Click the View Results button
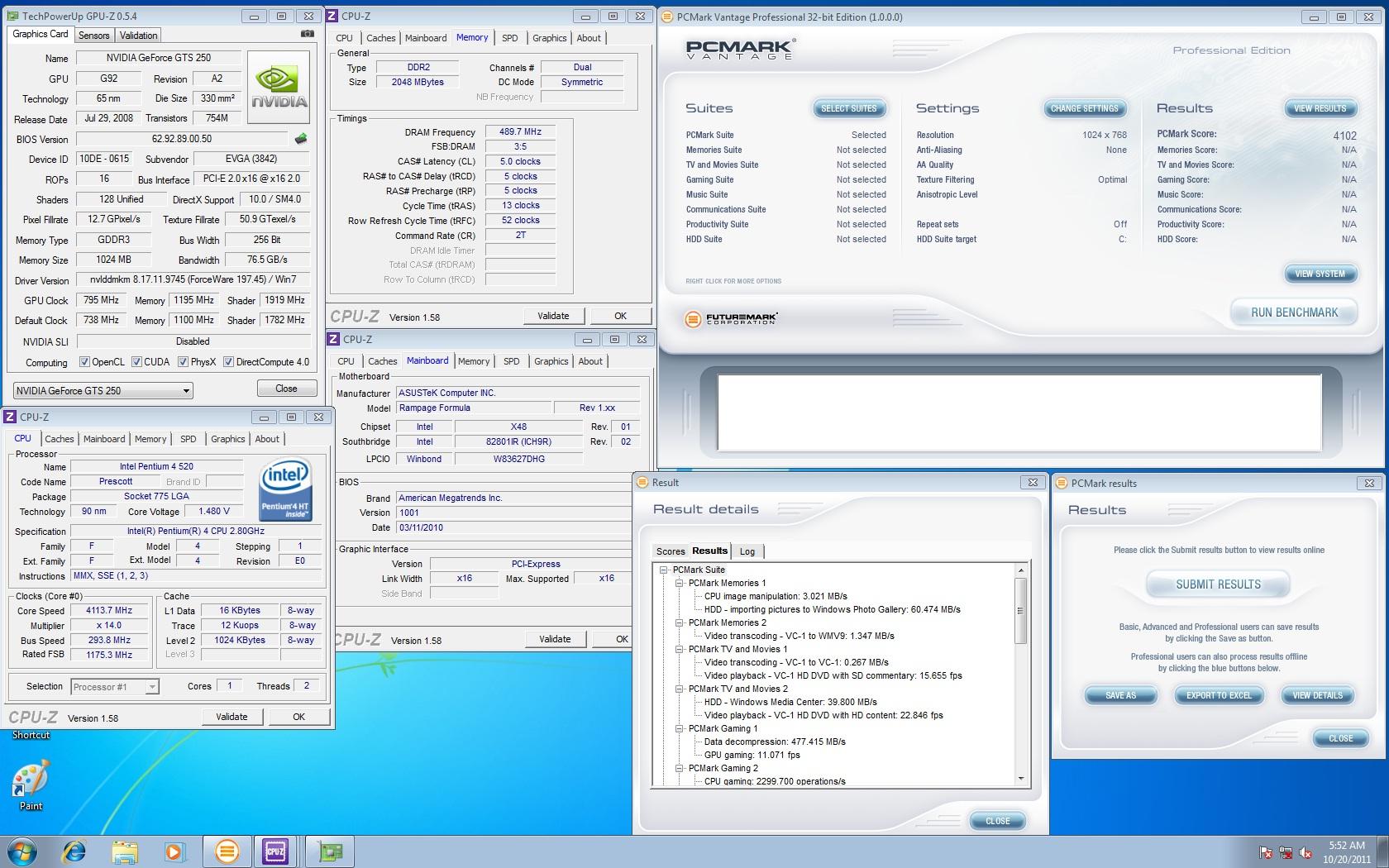The image size is (1389, 868). [1320, 108]
